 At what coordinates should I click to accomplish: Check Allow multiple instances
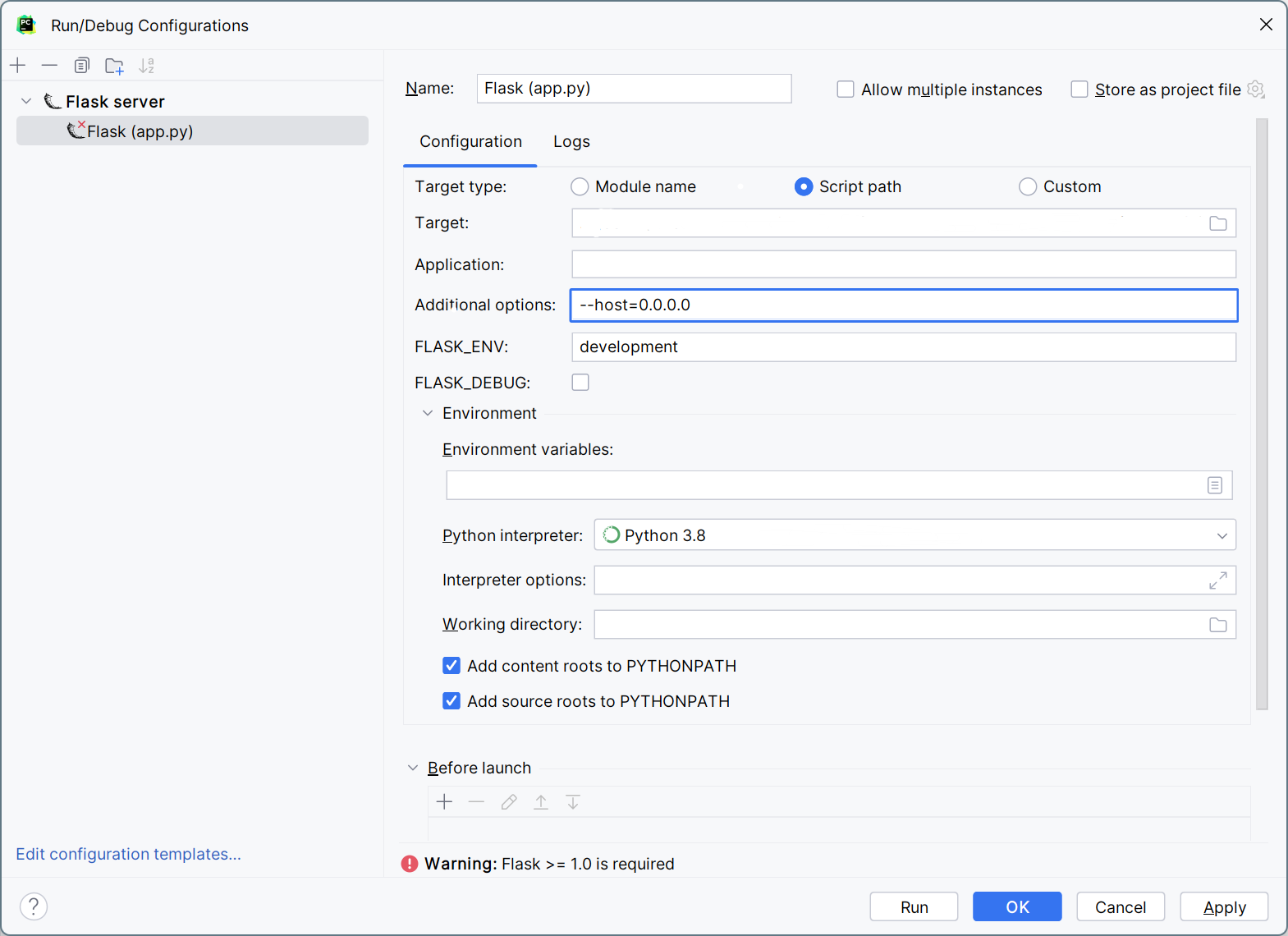(845, 89)
